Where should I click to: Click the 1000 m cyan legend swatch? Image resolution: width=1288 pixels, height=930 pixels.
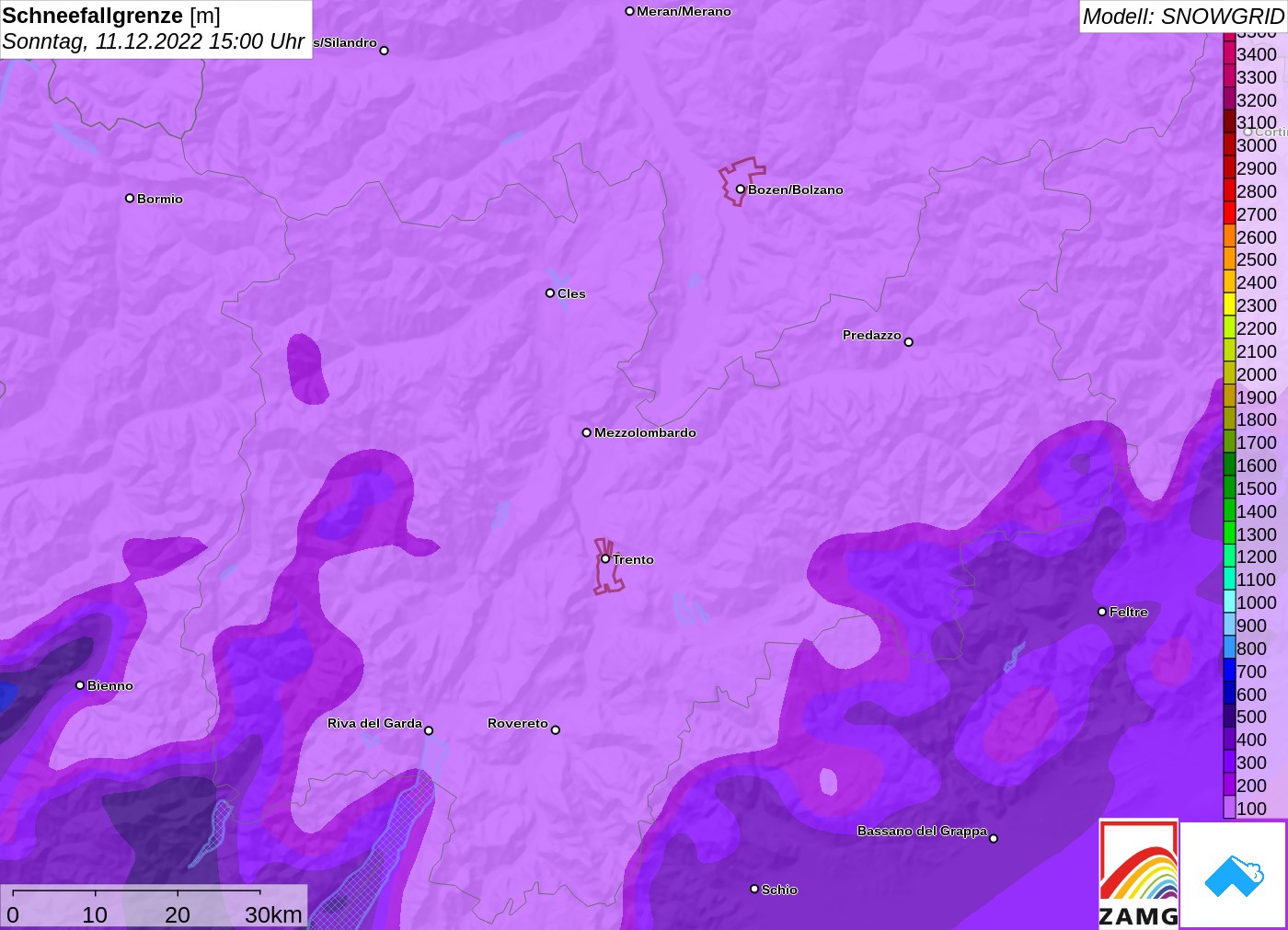[1229, 602]
